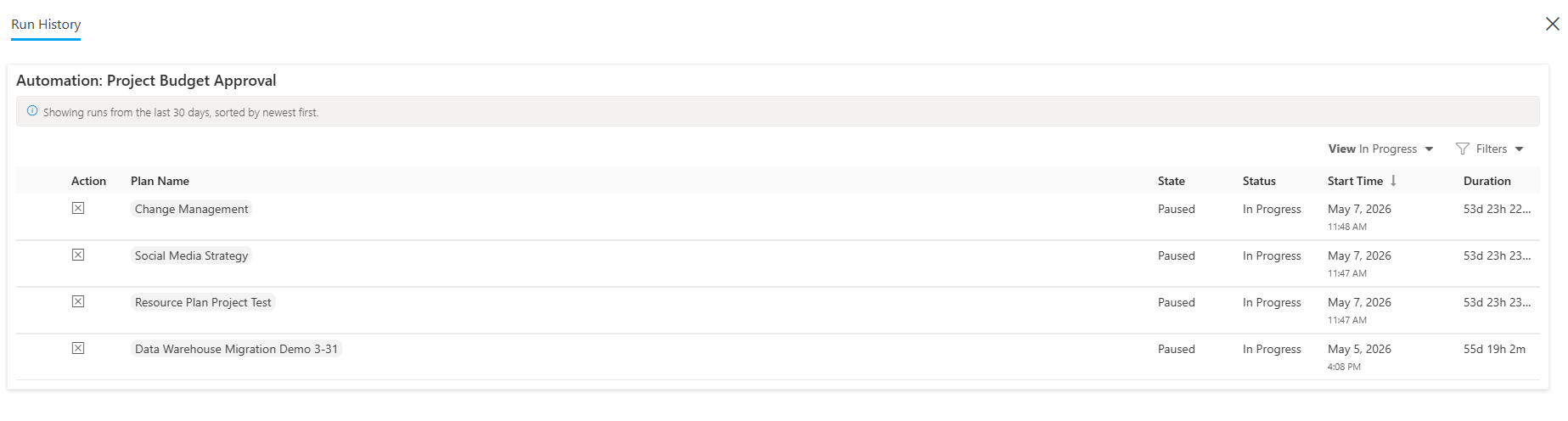The width and height of the screenshot is (1568, 421).
Task: Cancel the Social Media Strategy run
Action: pyautogui.click(x=78, y=255)
